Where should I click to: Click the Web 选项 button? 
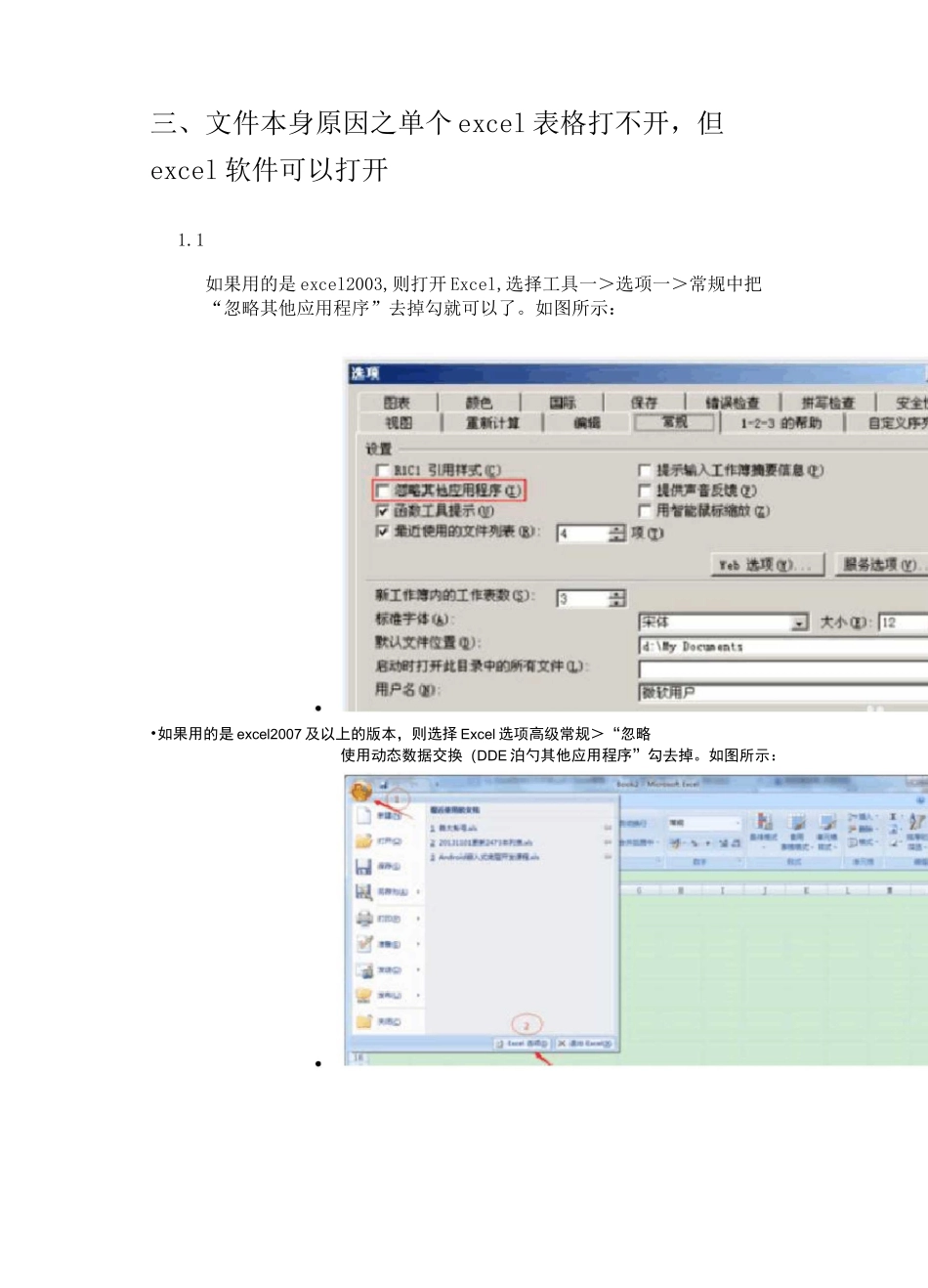pos(766,565)
